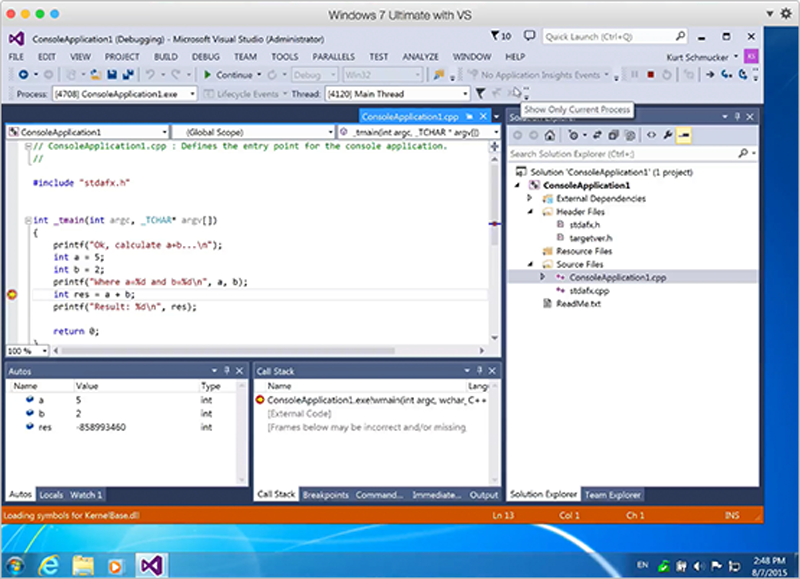
Task: Switch to the Breakpoints tab
Action: pos(326,495)
